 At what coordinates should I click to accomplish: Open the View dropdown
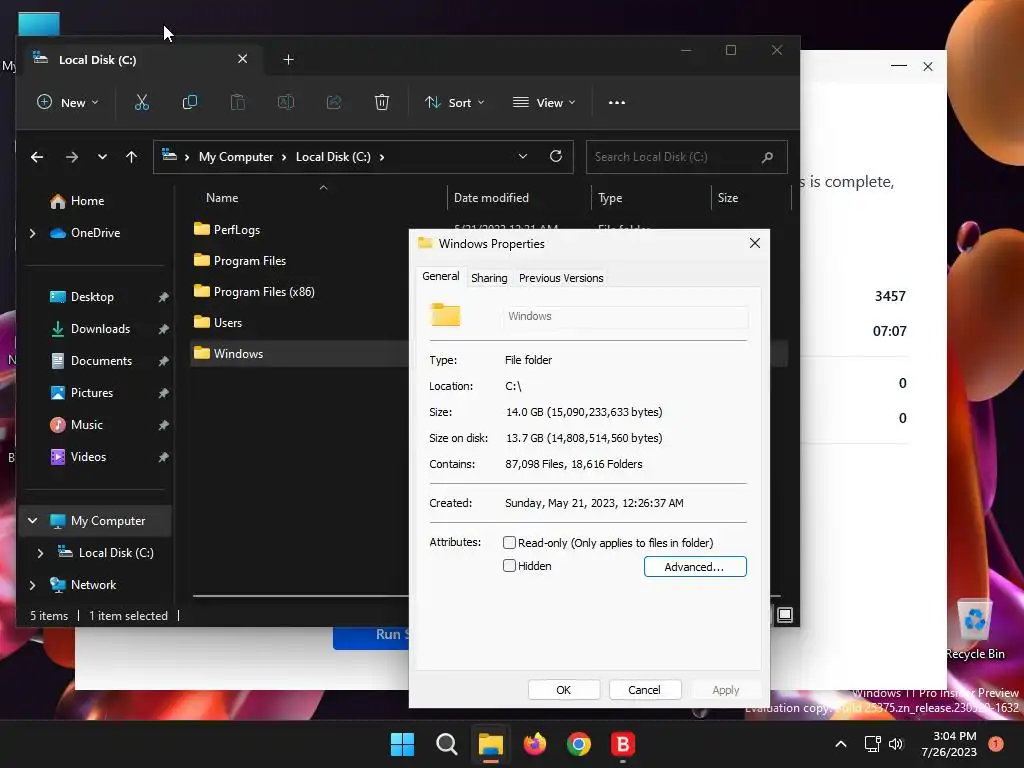pos(544,103)
